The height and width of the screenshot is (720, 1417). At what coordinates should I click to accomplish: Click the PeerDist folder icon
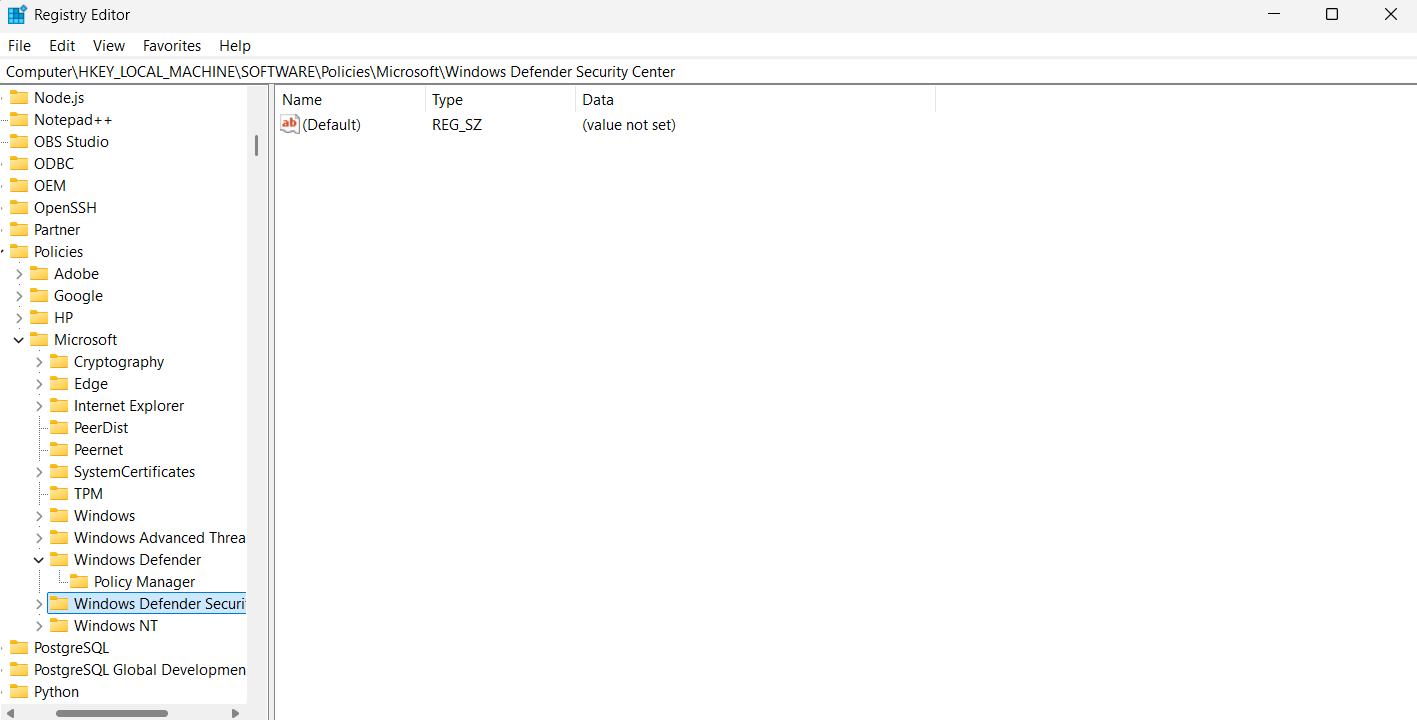[x=59, y=427]
